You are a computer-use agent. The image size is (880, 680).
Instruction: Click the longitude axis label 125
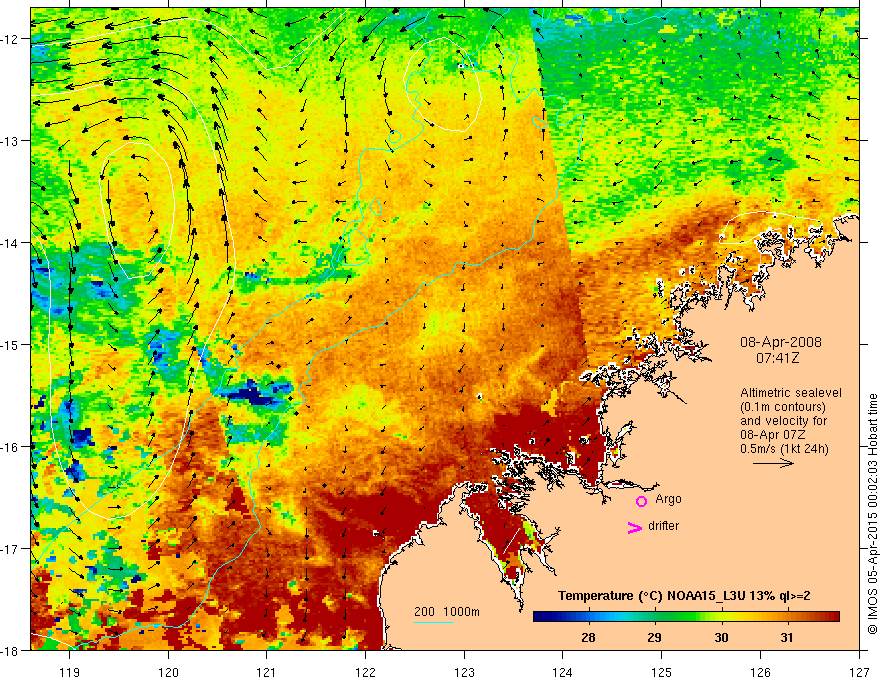click(x=662, y=672)
